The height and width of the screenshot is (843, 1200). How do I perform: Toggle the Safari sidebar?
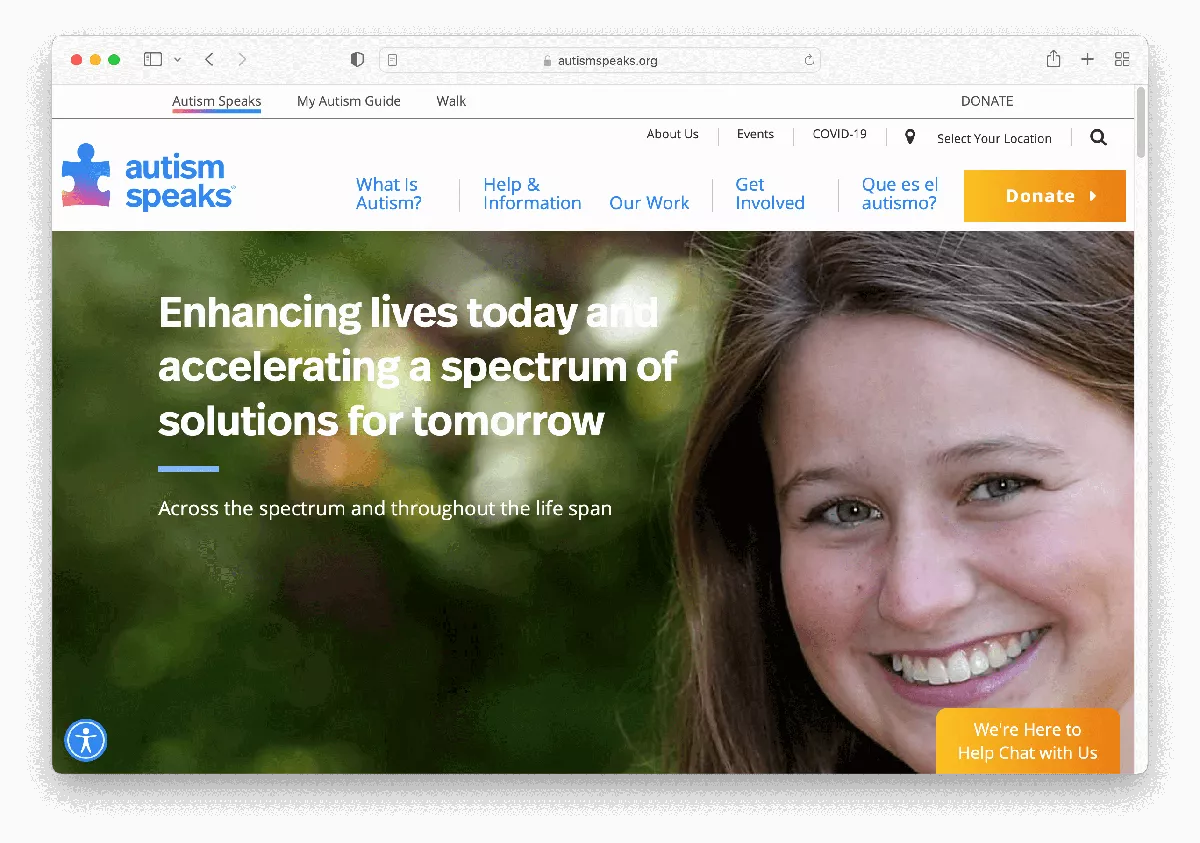click(153, 60)
